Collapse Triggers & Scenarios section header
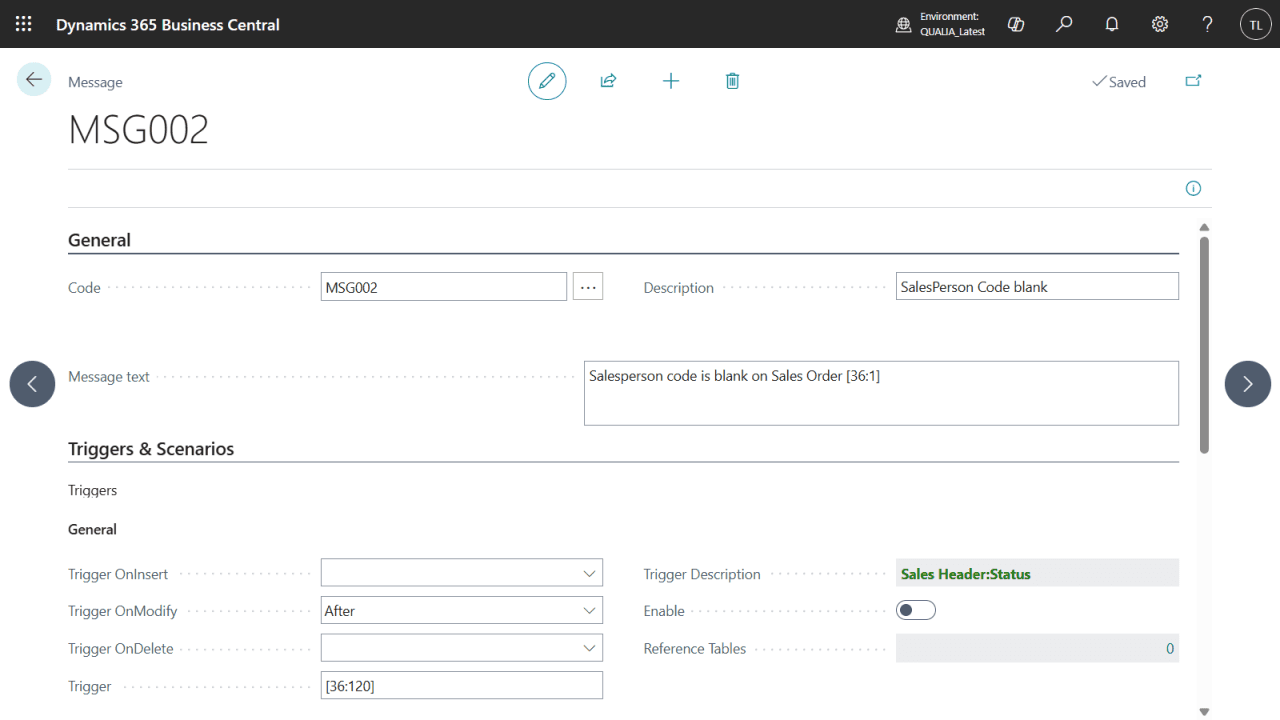Screen dimensions: 1280x720 click(x=151, y=449)
